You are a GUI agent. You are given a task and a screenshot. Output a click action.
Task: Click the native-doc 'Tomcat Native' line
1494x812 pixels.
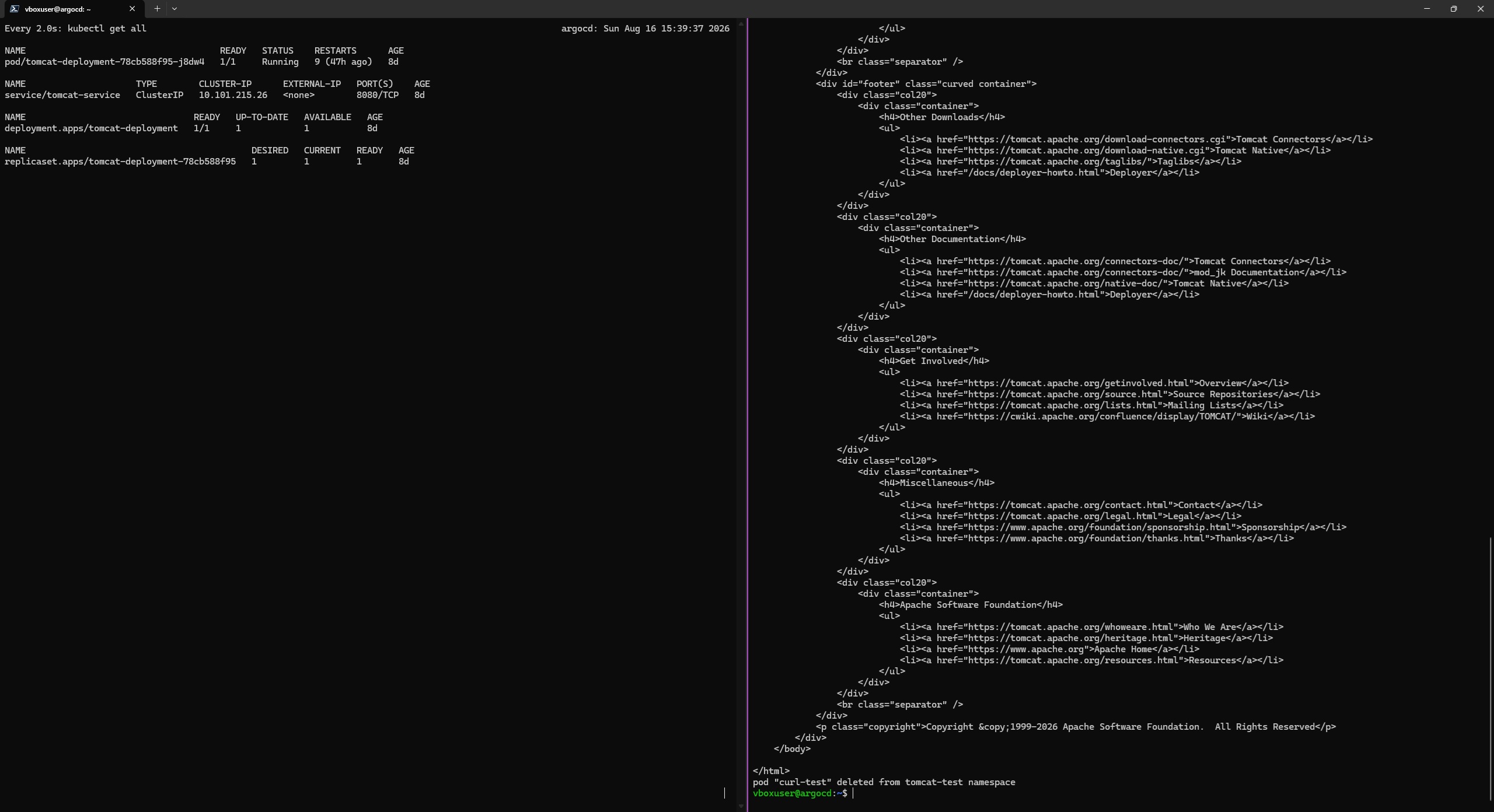(1094, 283)
